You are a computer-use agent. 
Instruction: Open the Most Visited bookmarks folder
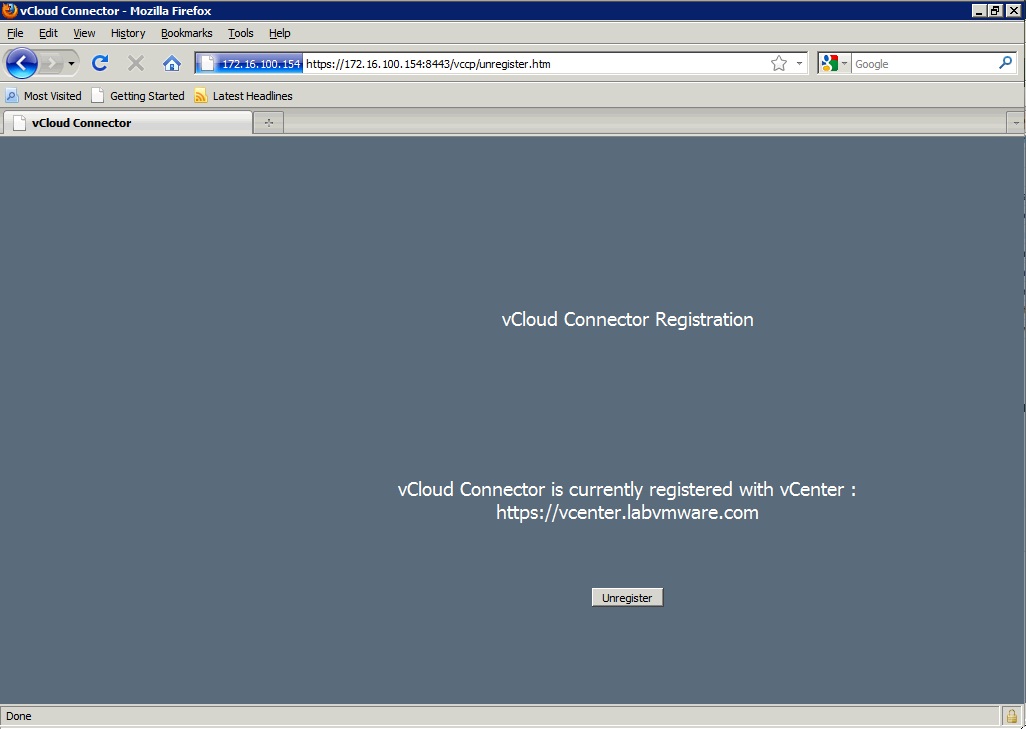43,96
